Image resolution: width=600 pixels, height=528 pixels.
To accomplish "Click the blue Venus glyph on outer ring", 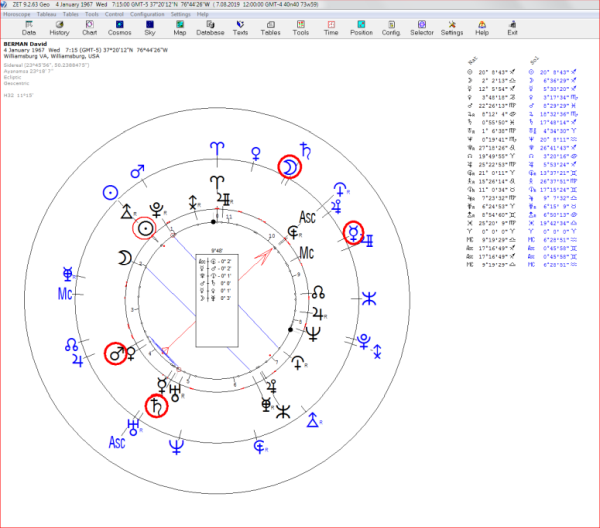I will click(256, 154).
